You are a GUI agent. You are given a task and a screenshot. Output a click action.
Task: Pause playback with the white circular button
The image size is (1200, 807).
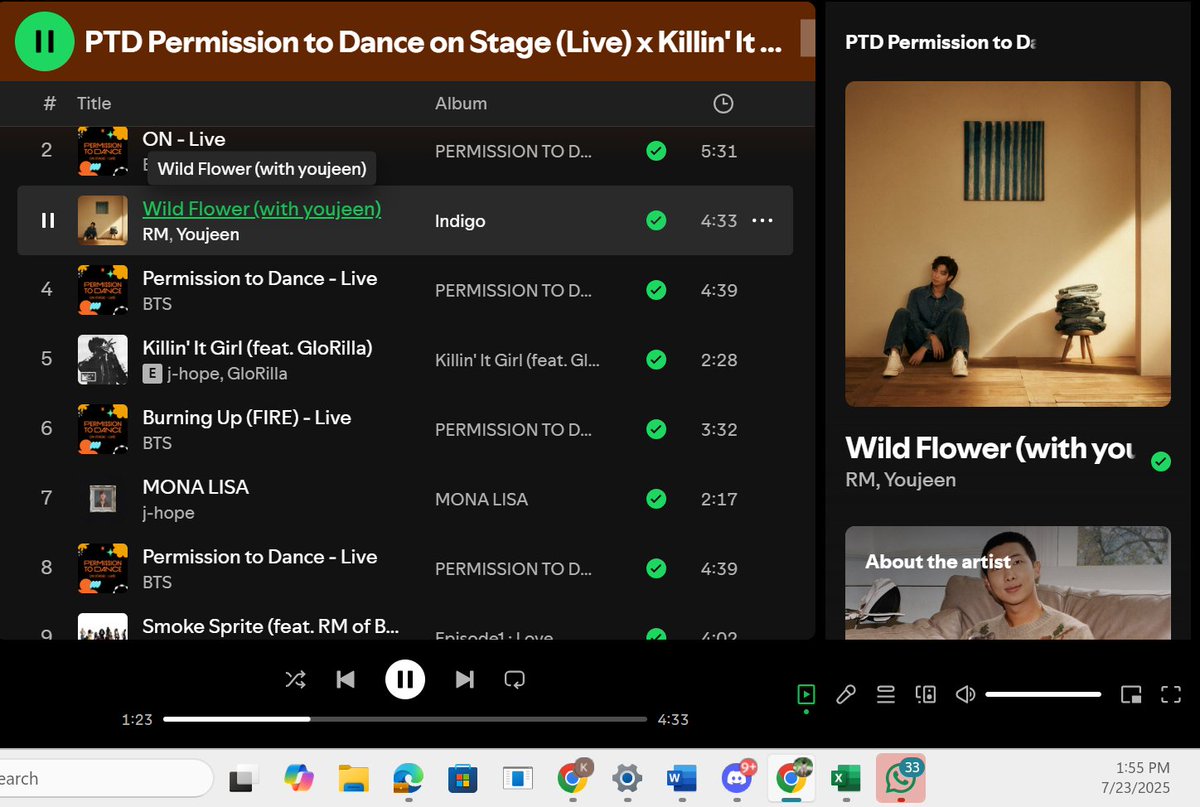coord(405,680)
